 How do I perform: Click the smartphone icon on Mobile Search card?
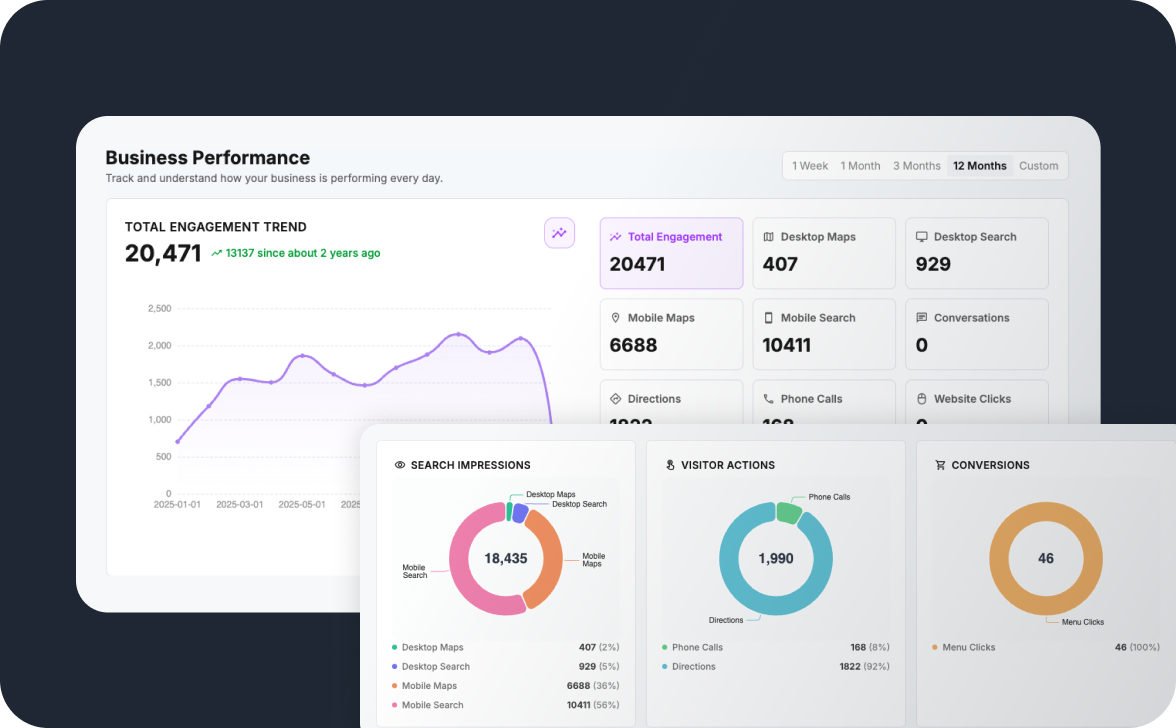tap(767, 317)
